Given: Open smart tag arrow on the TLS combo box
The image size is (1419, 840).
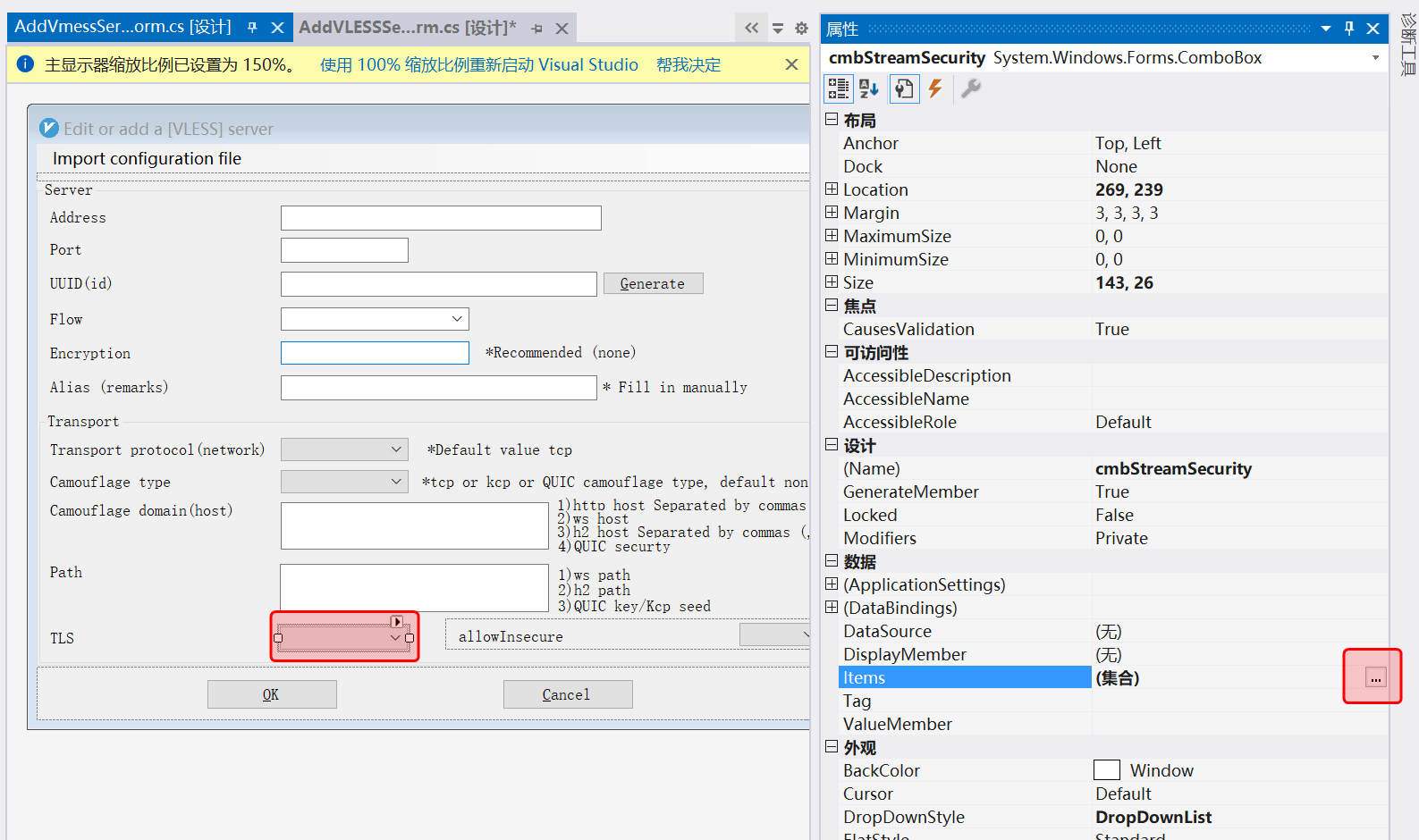Looking at the screenshot, I should (396, 621).
